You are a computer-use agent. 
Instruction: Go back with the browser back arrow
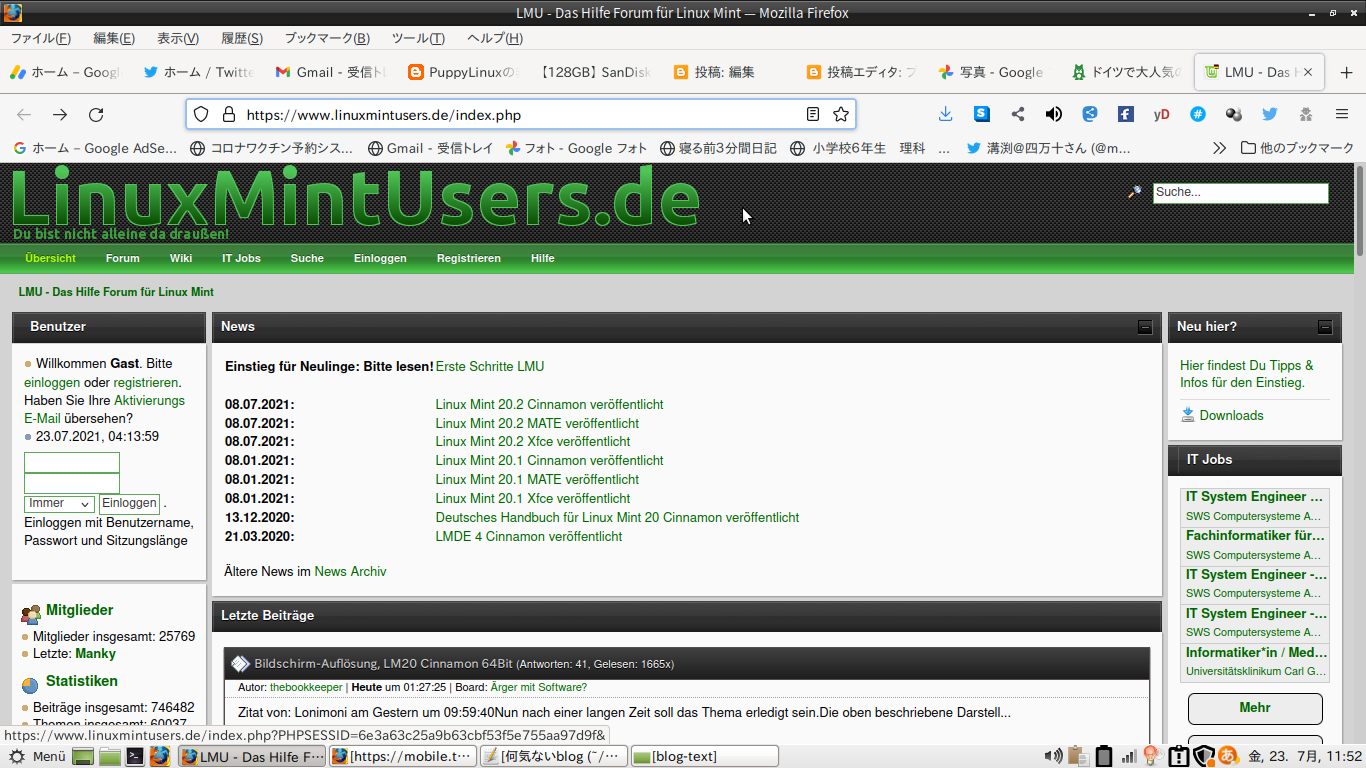(24, 114)
